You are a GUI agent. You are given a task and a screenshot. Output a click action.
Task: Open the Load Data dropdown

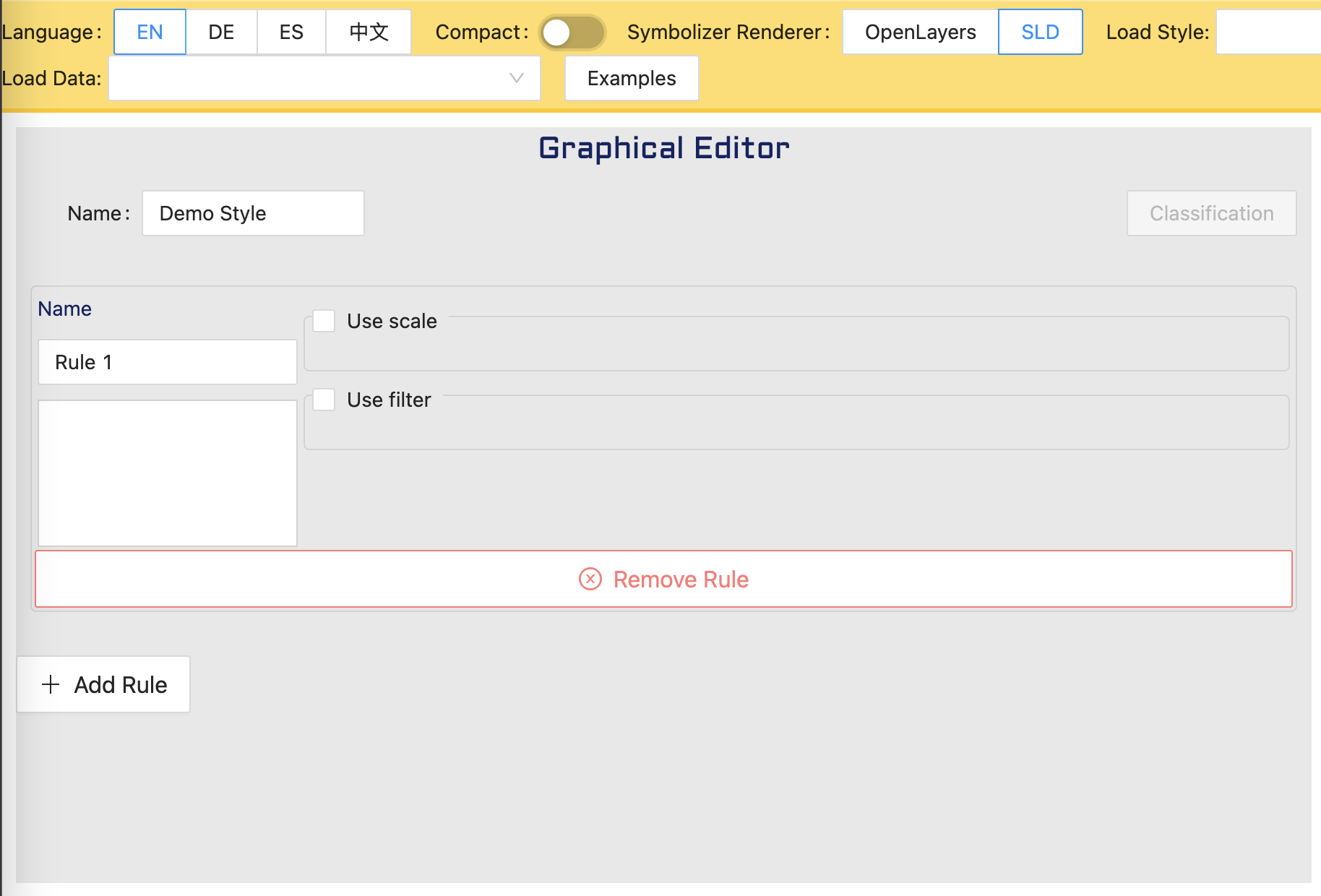pyautogui.click(x=324, y=78)
